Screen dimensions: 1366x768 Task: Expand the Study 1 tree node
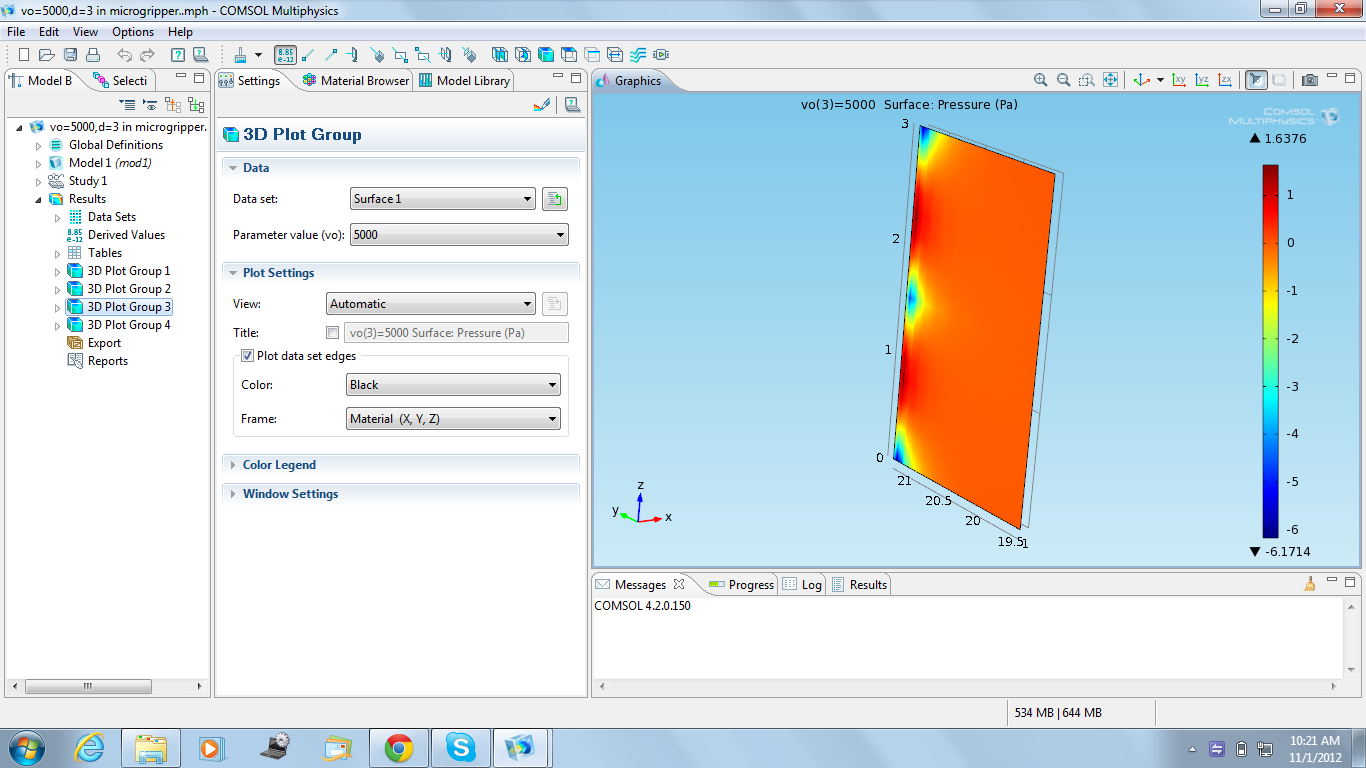[39, 182]
